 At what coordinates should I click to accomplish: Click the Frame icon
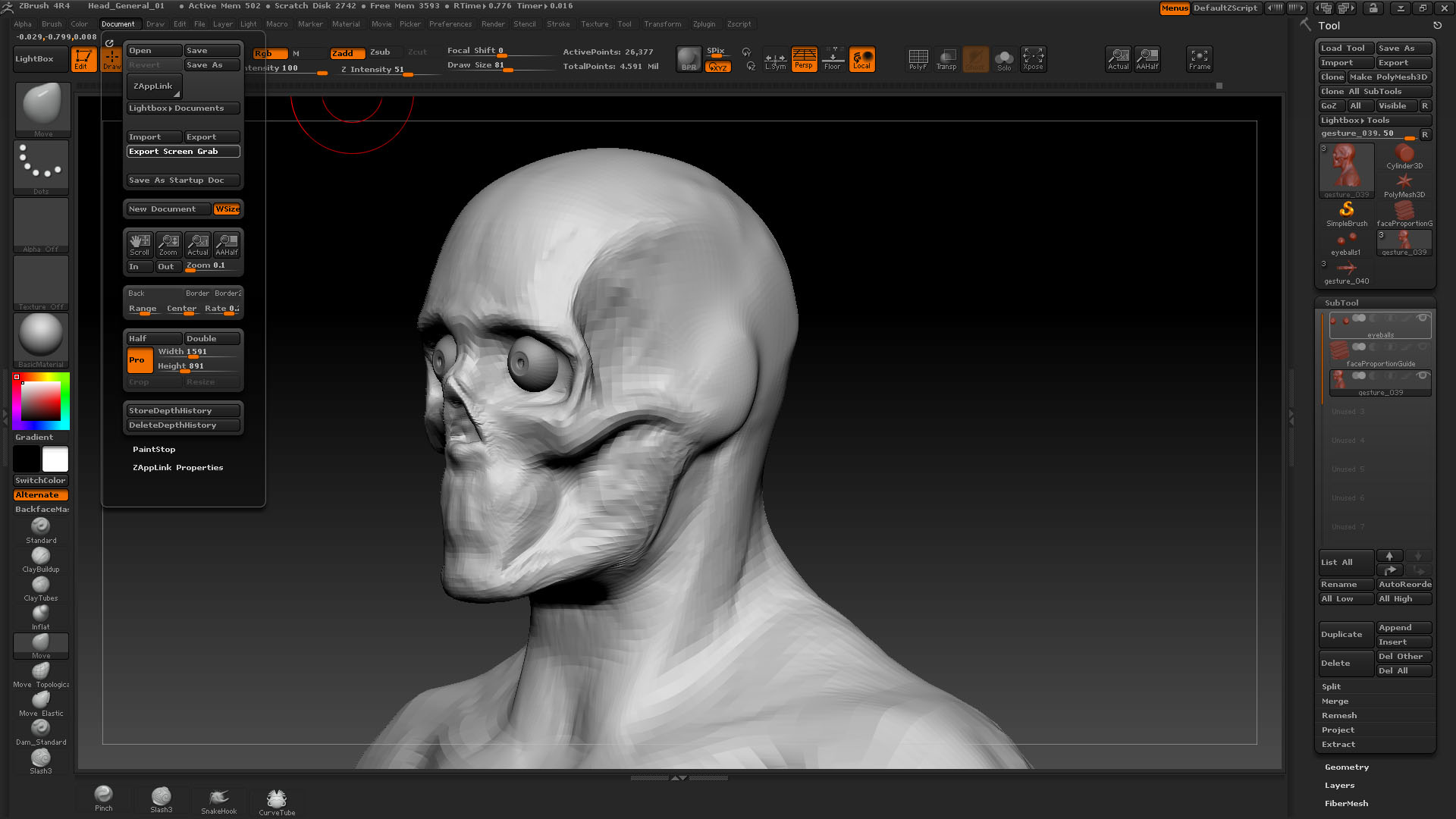pyautogui.click(x=1200, y=59)
